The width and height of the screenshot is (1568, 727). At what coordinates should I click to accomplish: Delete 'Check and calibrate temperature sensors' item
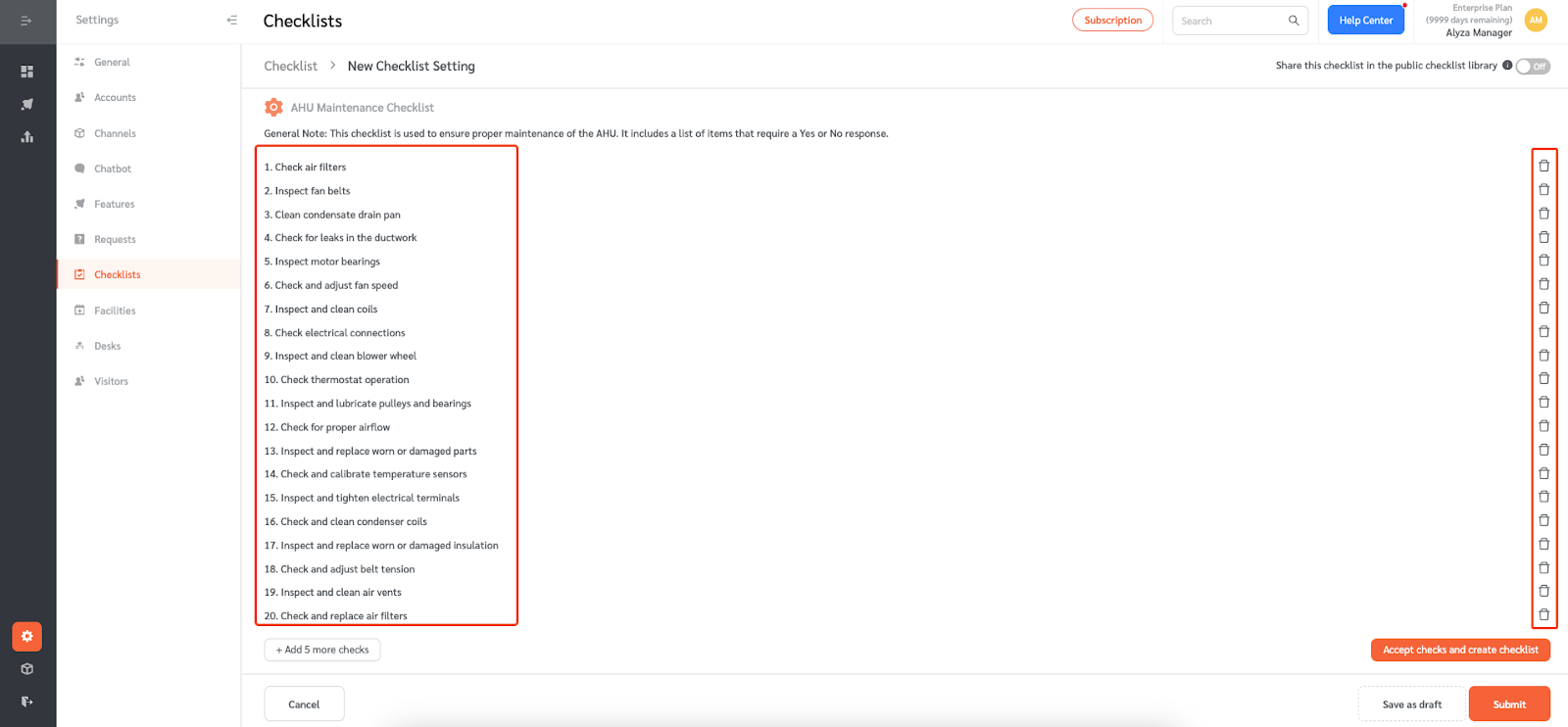click(1543, 473)
